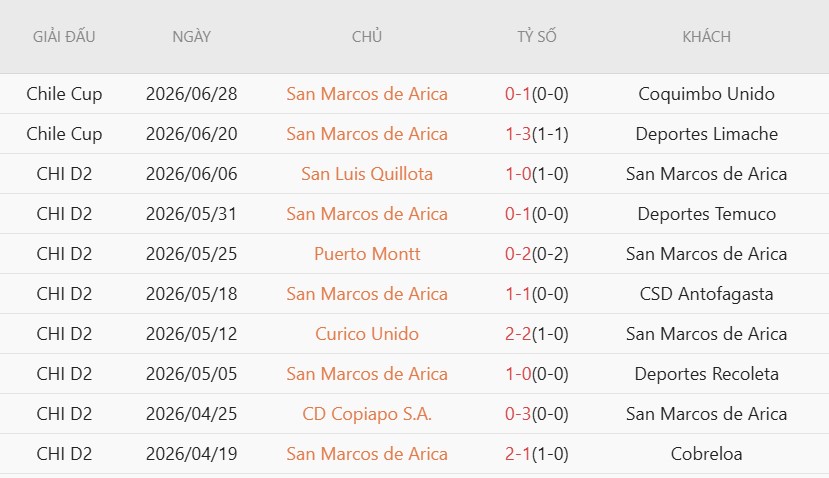Image resolution: width=829 pixels, height=478 pixels.
Task: Select the Deportes Recoleta away team
Action: (x=706, y=374)
